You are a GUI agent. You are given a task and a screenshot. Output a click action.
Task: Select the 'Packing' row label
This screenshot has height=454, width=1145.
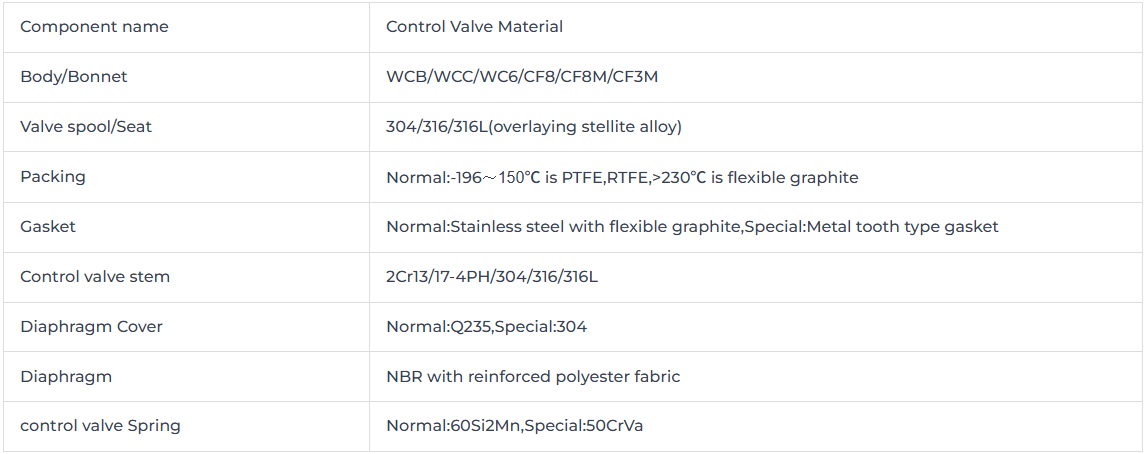pyautogui.click(x=186, y=177)
